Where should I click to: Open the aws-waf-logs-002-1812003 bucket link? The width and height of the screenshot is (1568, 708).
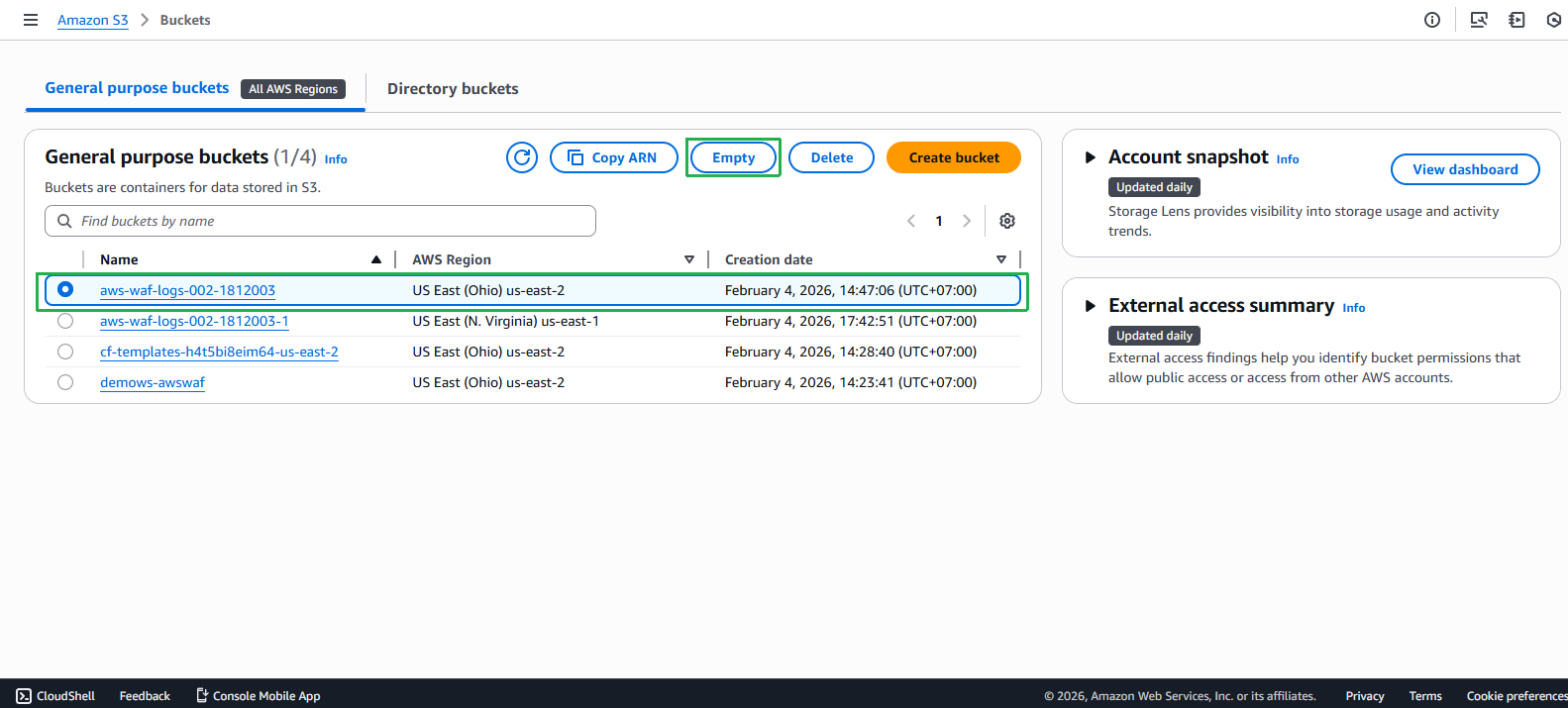pos(187,290)
